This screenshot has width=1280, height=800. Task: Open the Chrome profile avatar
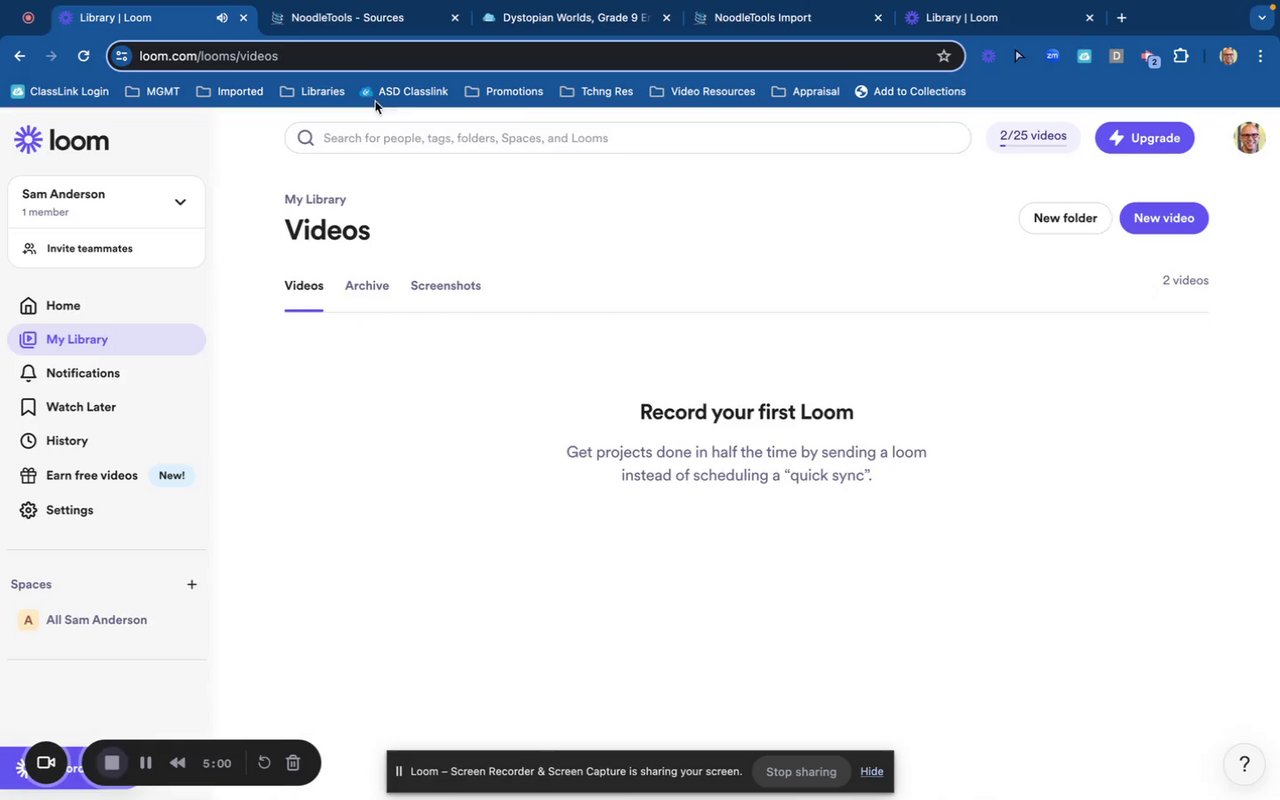point(1229,56)
